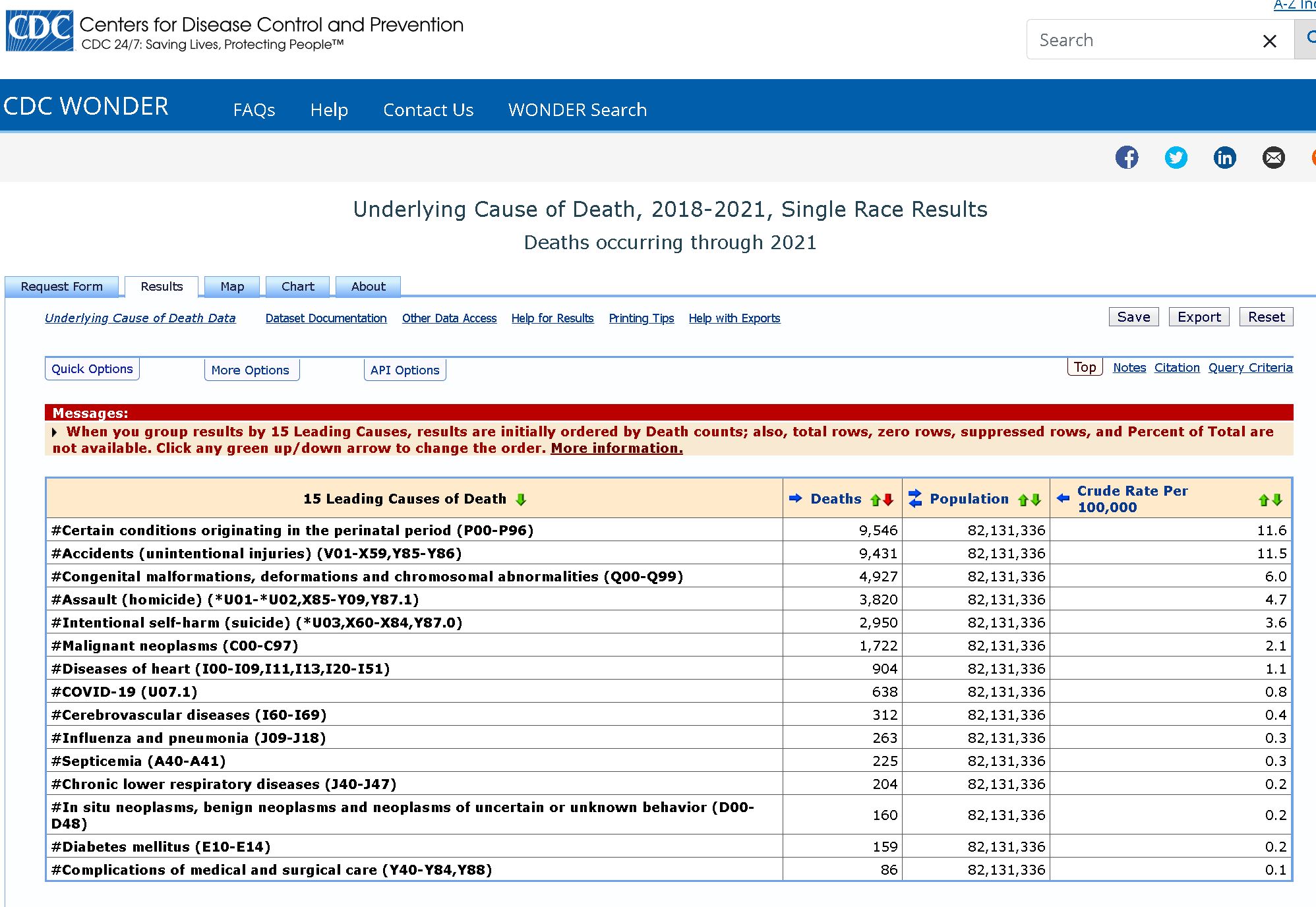The width and height of the screenshot is (1316, 907).
Task: Click the Export button
Action: coord(1199,317)
